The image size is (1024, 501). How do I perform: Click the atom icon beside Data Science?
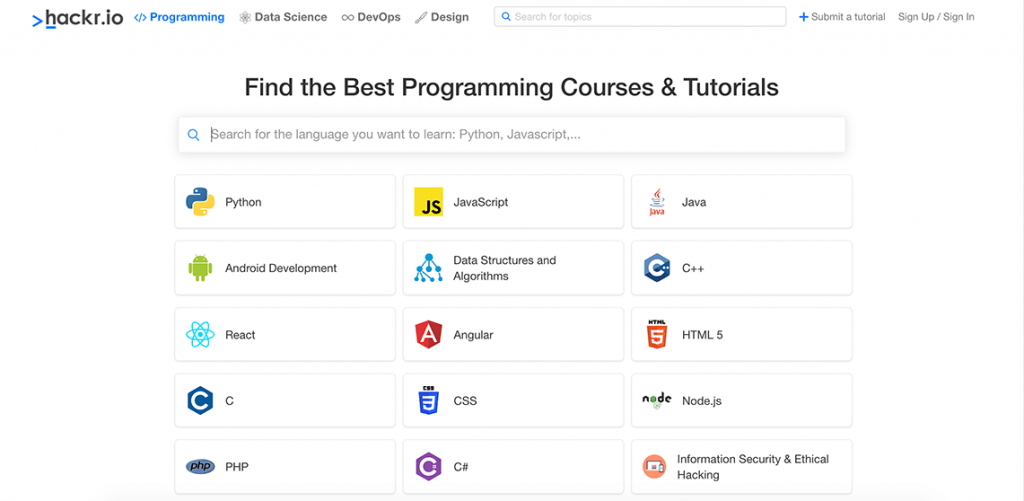[x=245, y=18]
